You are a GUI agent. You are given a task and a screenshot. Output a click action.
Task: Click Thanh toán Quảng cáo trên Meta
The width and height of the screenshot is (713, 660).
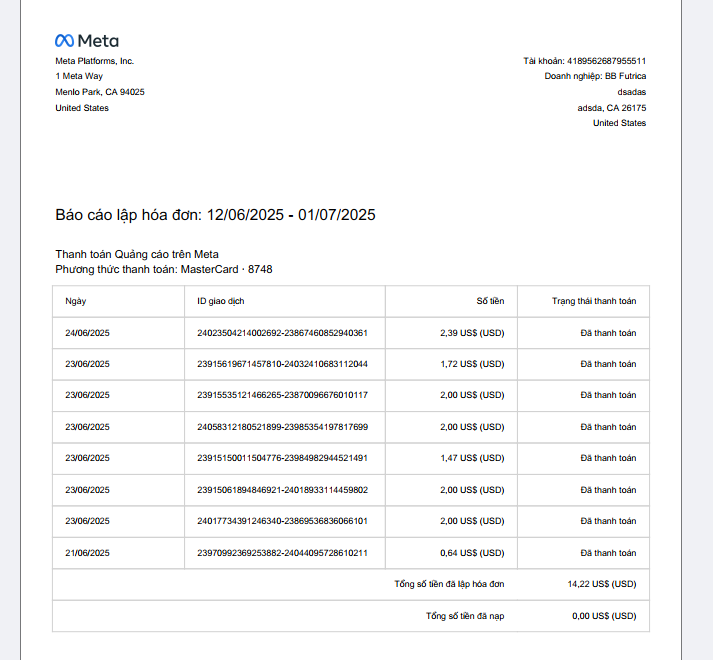tap(137, 254)
